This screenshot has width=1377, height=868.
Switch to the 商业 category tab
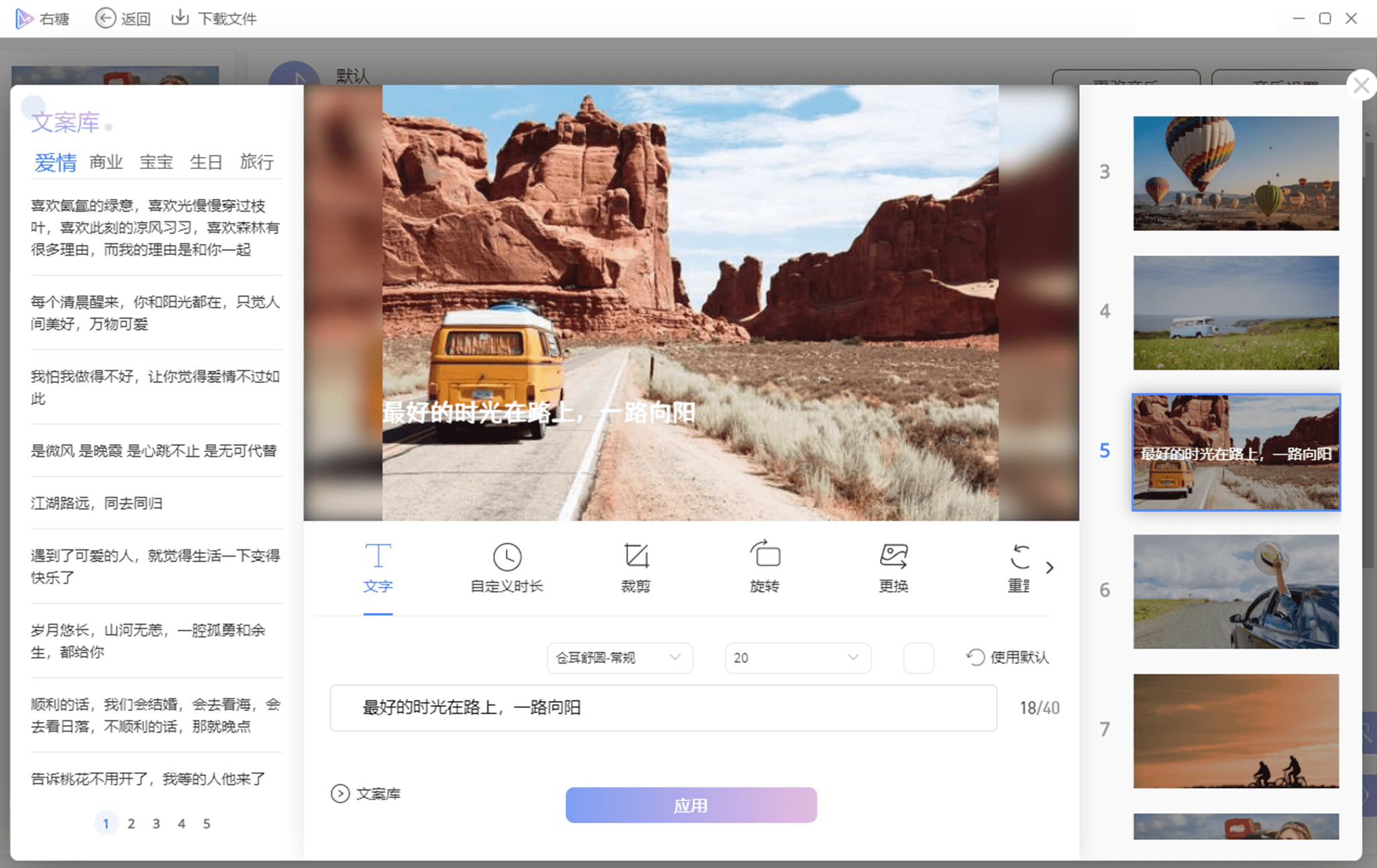[106, 162]
